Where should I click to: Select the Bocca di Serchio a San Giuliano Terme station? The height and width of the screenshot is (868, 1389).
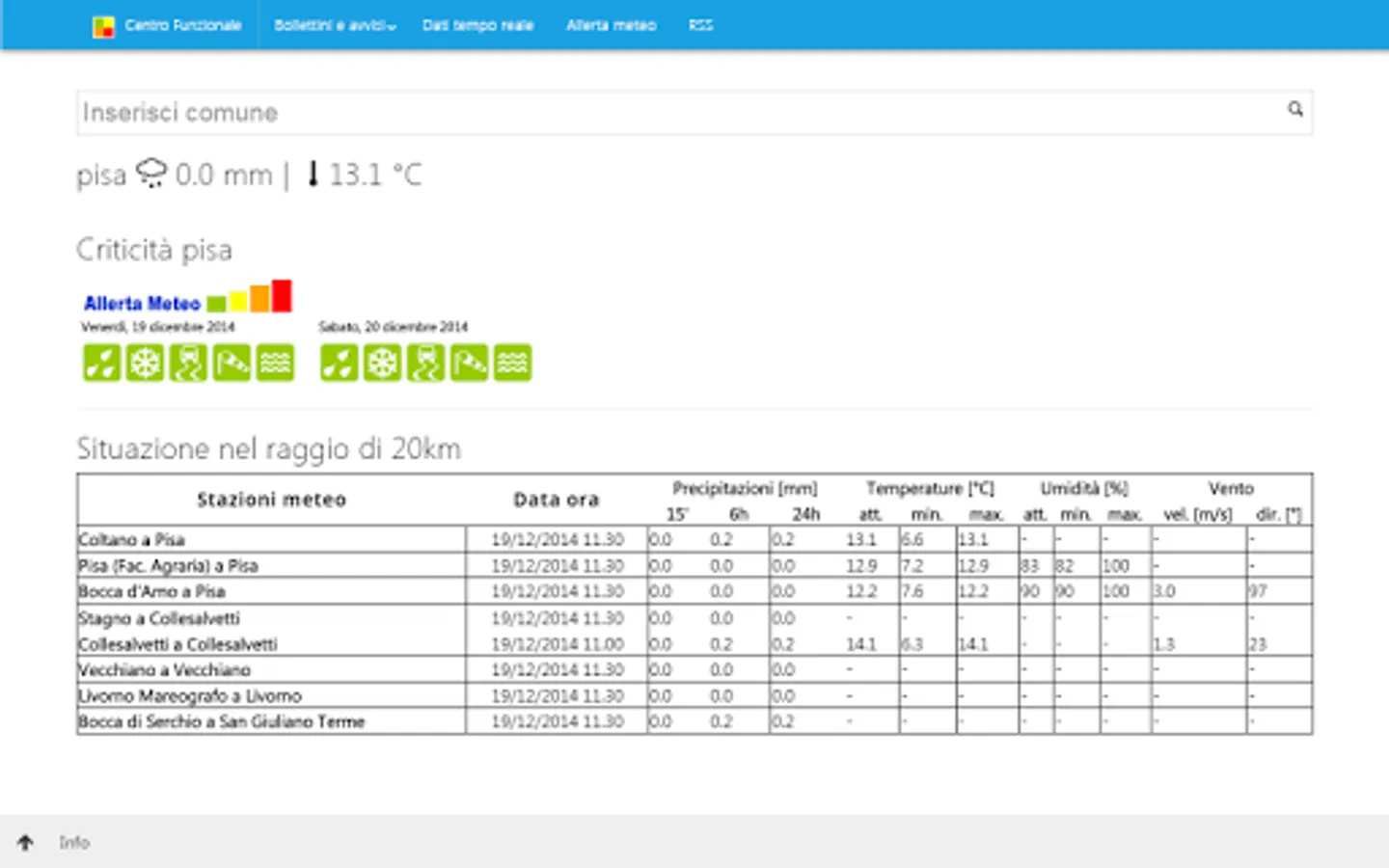point(222,721)
